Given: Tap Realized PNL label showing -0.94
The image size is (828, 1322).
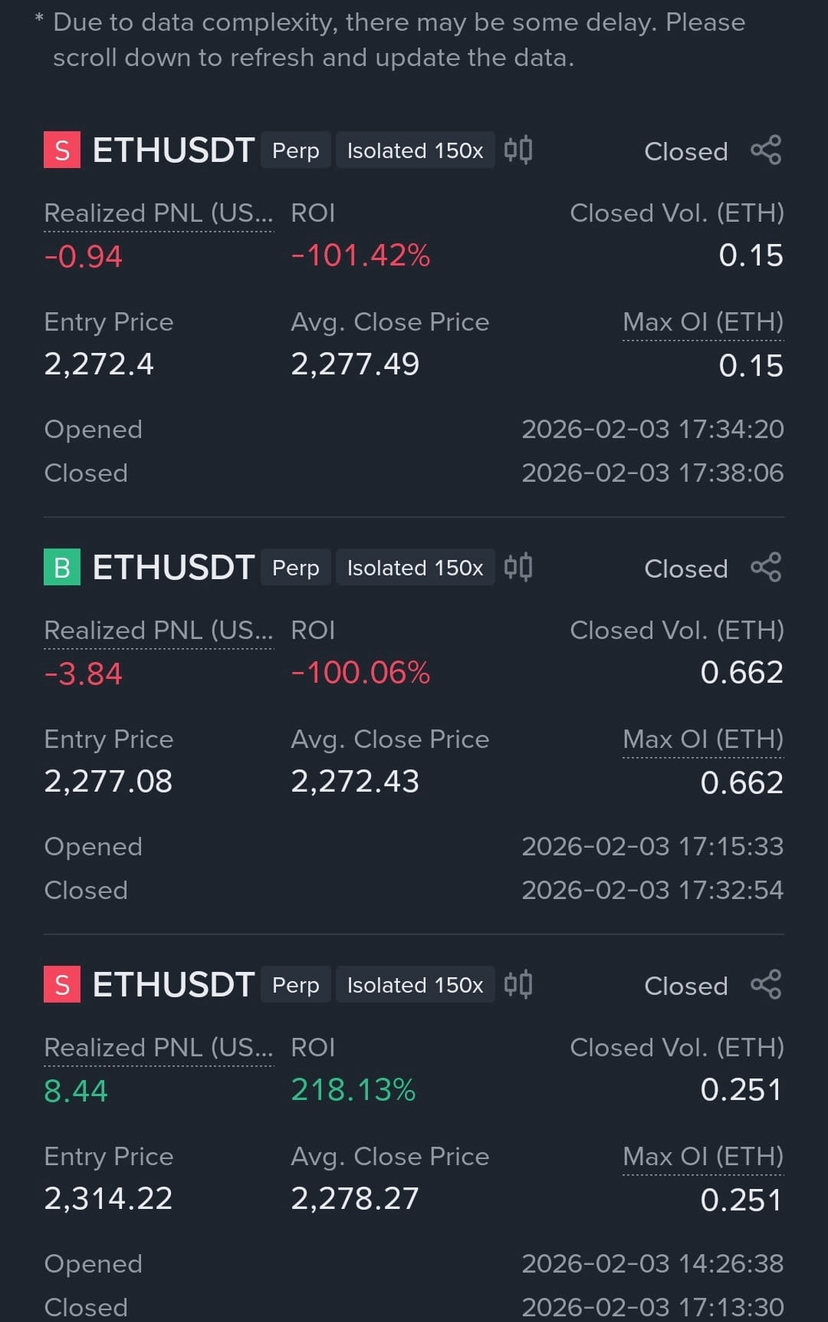Looking at the screenshot, I should (x=158, y=213).
